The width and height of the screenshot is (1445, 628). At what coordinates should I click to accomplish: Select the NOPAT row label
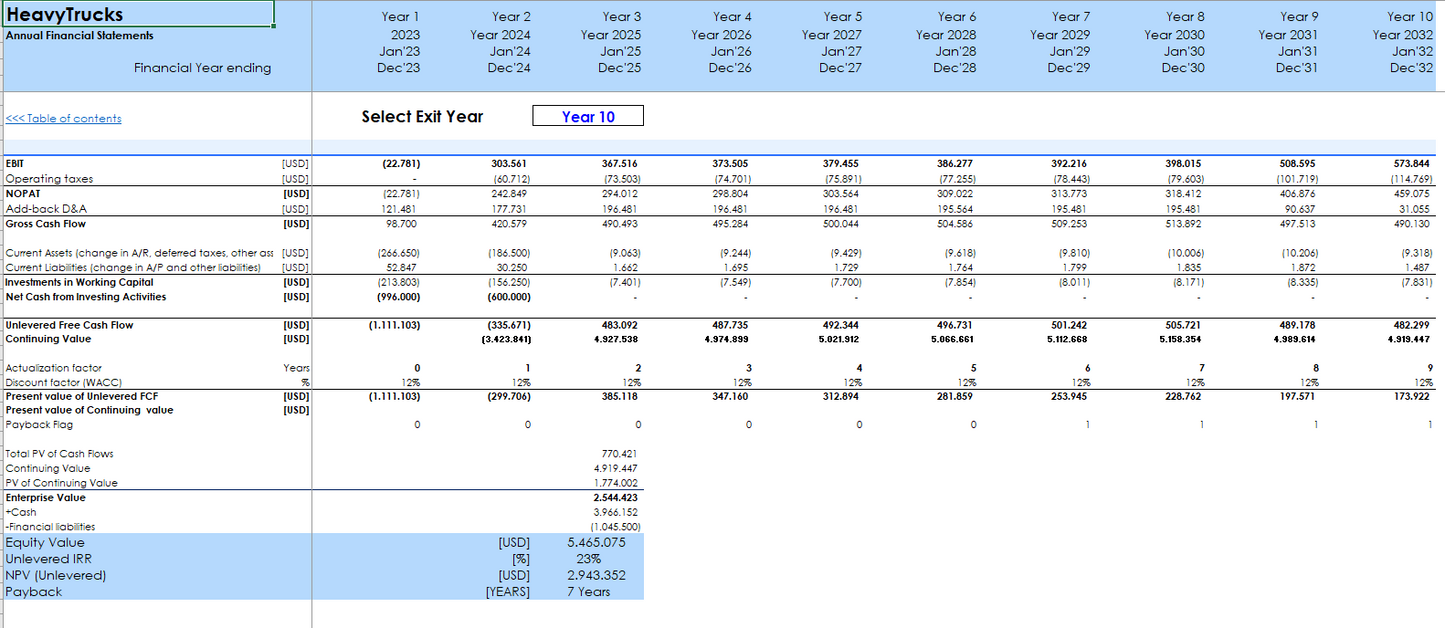click(x=22, y=192)
